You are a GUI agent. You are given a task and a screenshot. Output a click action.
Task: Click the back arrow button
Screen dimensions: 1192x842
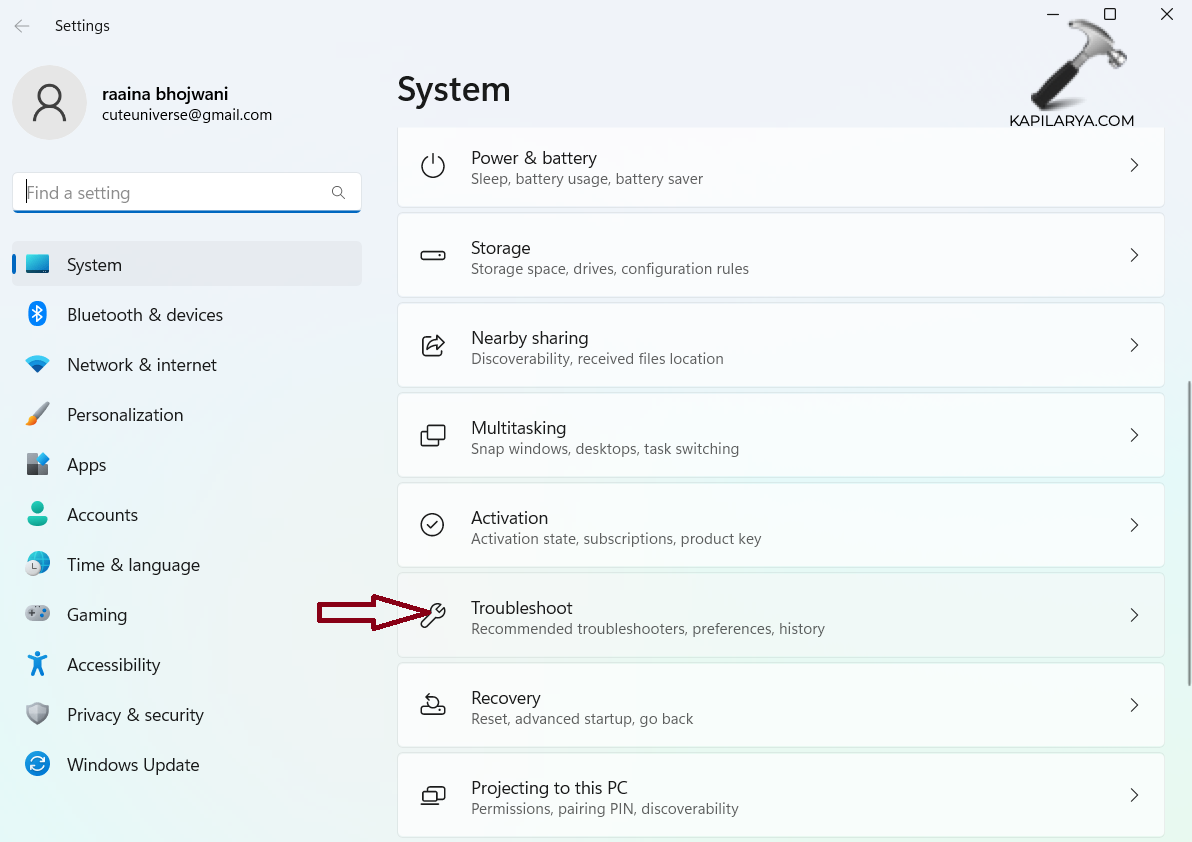click(22, 26)
